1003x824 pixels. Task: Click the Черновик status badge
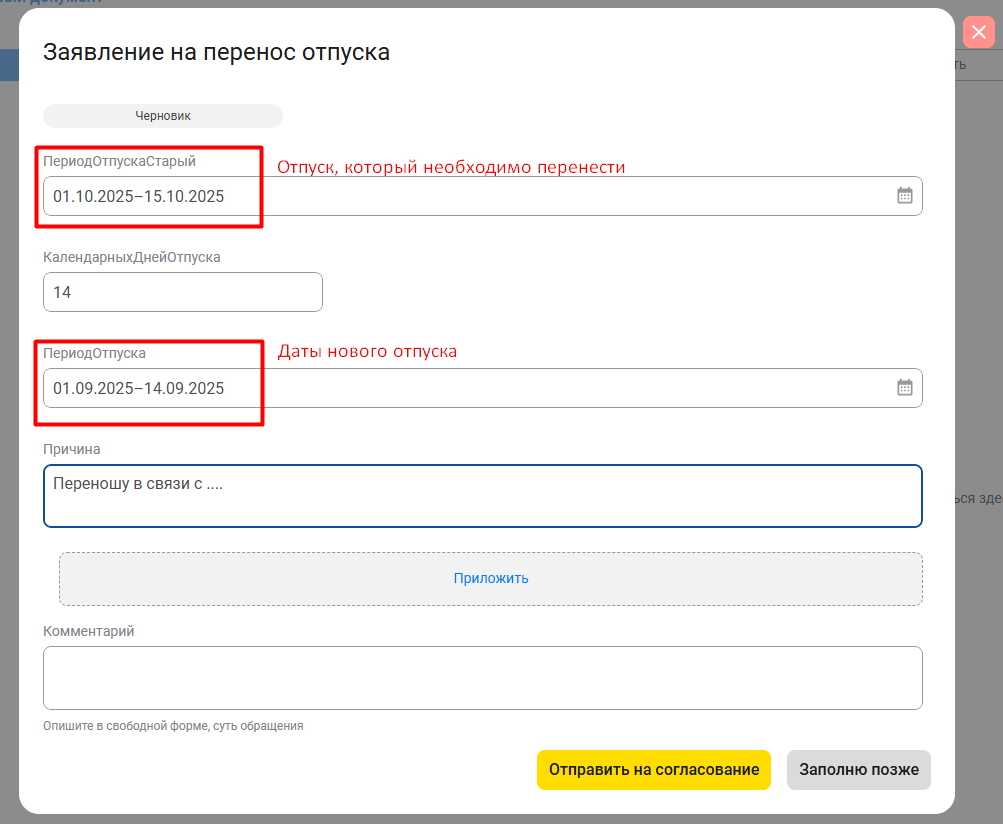click(x=163, y=116)
